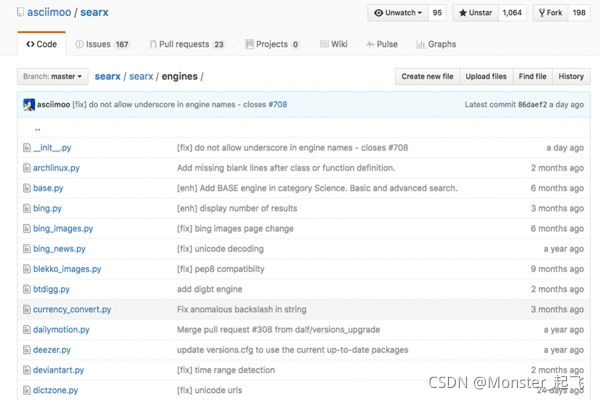Open commit '[fix] time range detection'
The width and height of the screenshot is (600, 400).
coord(226,370)
